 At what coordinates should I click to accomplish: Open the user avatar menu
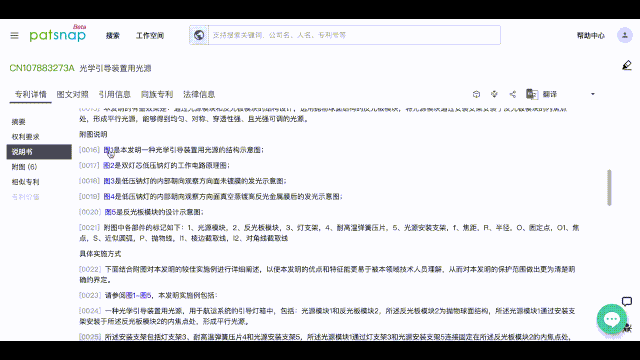click(624, 36)
